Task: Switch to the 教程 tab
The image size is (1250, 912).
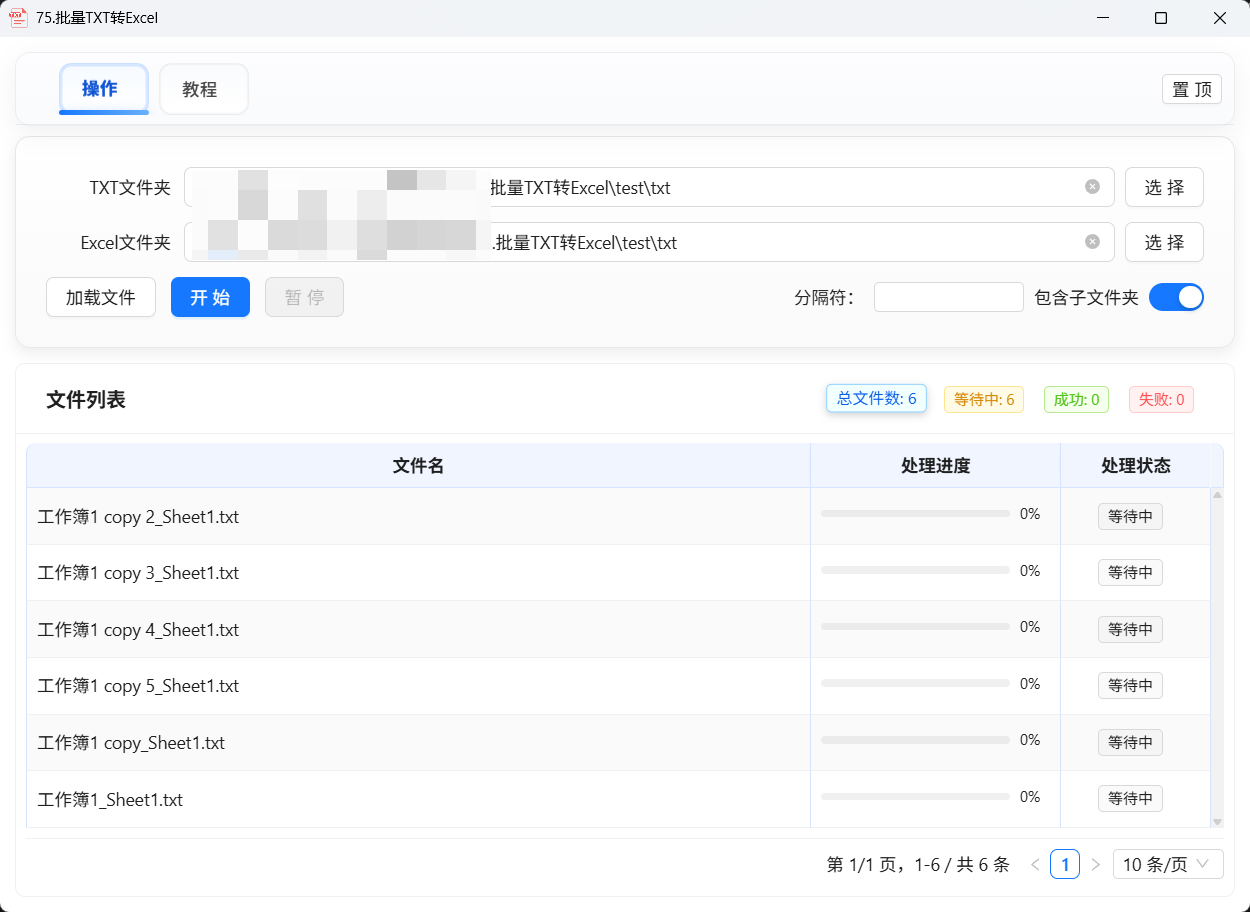Action: pos(203,89)
